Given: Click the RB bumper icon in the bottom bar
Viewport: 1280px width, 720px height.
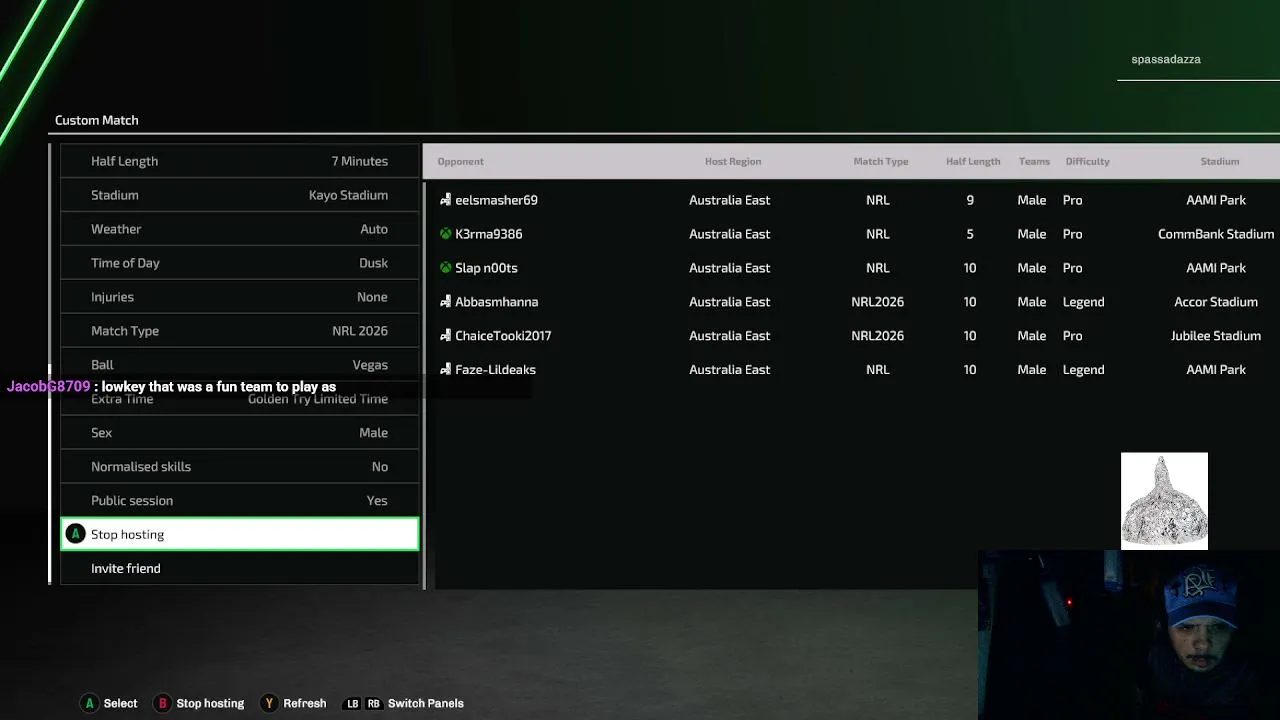Looking at the screenshot, I should 373,703.
